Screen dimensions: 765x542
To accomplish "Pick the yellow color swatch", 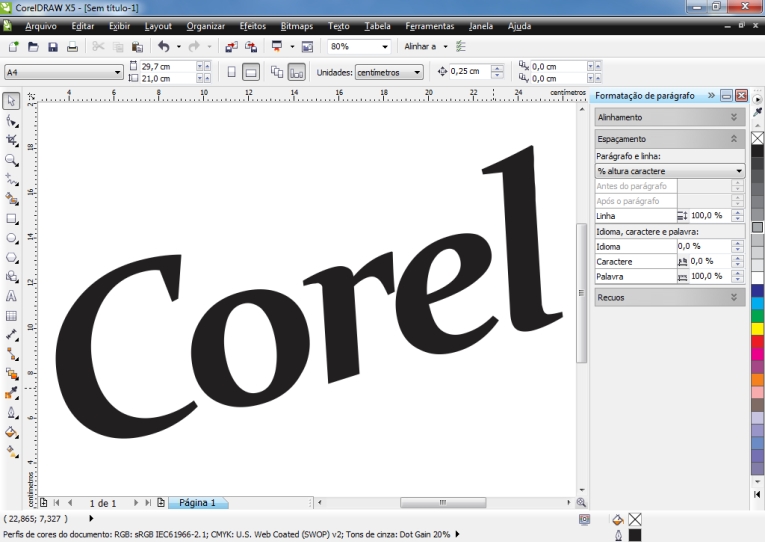I will 757,328.
